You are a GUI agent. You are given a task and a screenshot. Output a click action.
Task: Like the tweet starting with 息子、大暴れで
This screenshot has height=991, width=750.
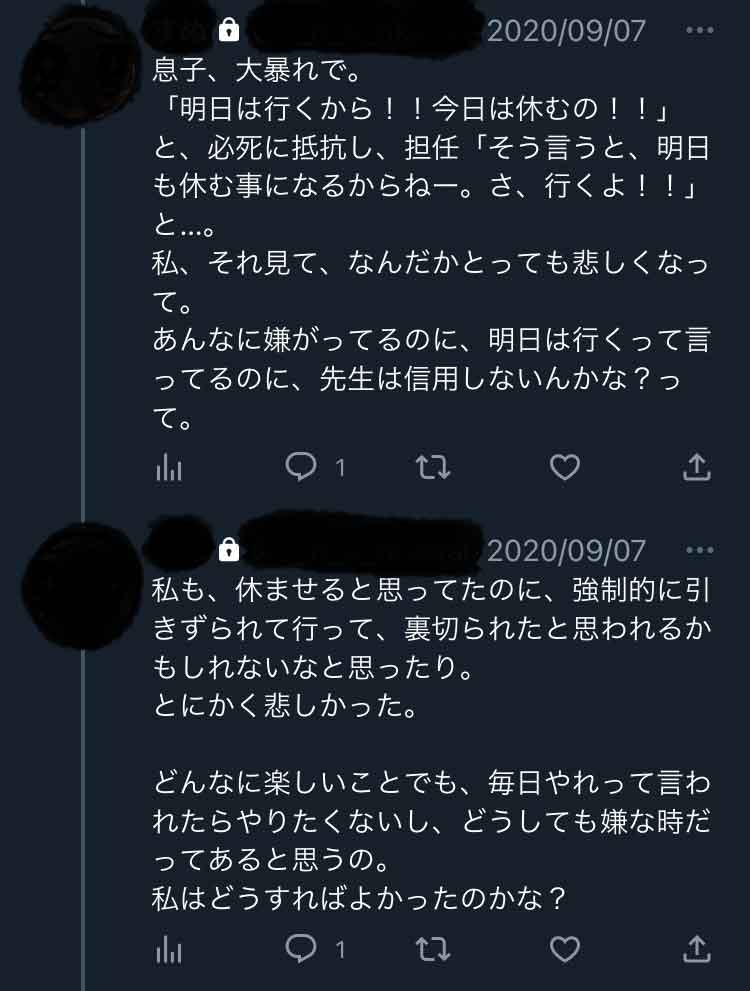tap(565, 467)
